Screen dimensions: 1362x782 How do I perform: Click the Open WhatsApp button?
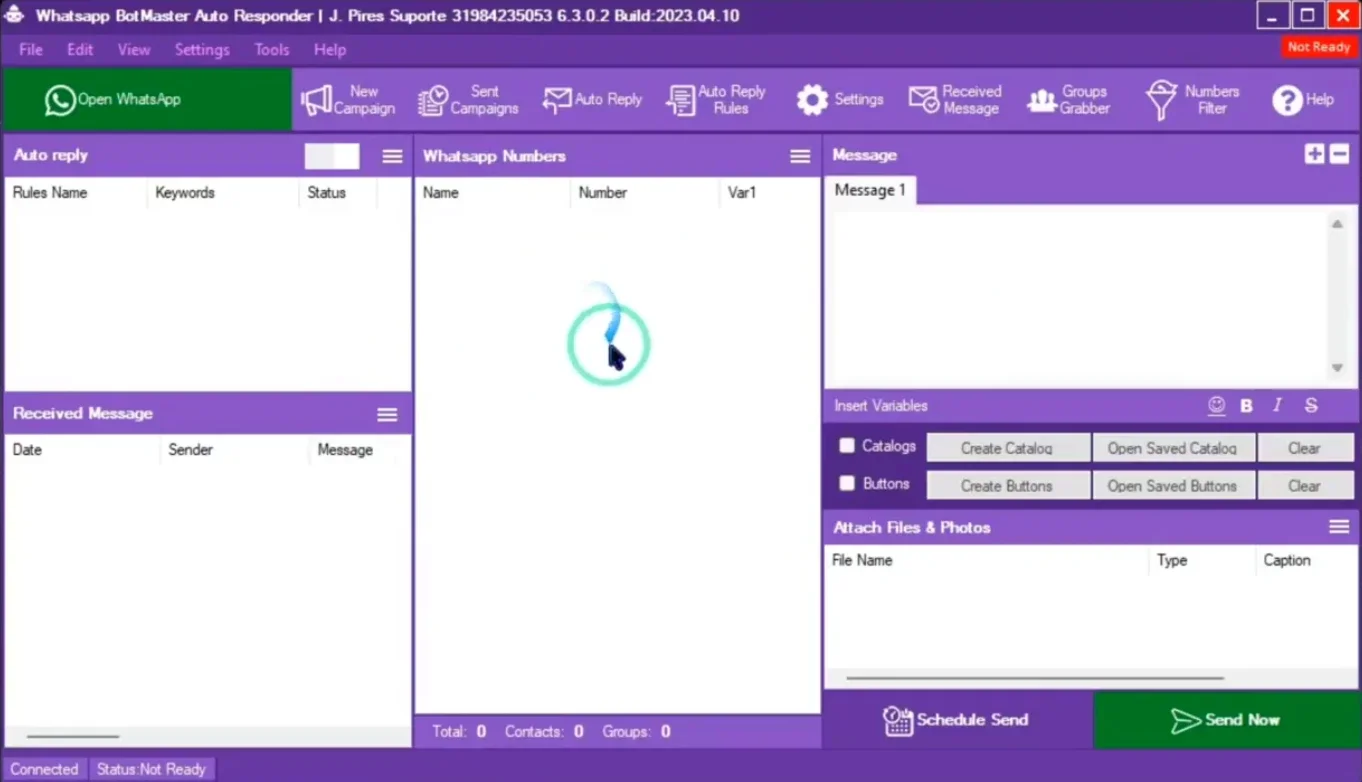[x=147, y=99]
